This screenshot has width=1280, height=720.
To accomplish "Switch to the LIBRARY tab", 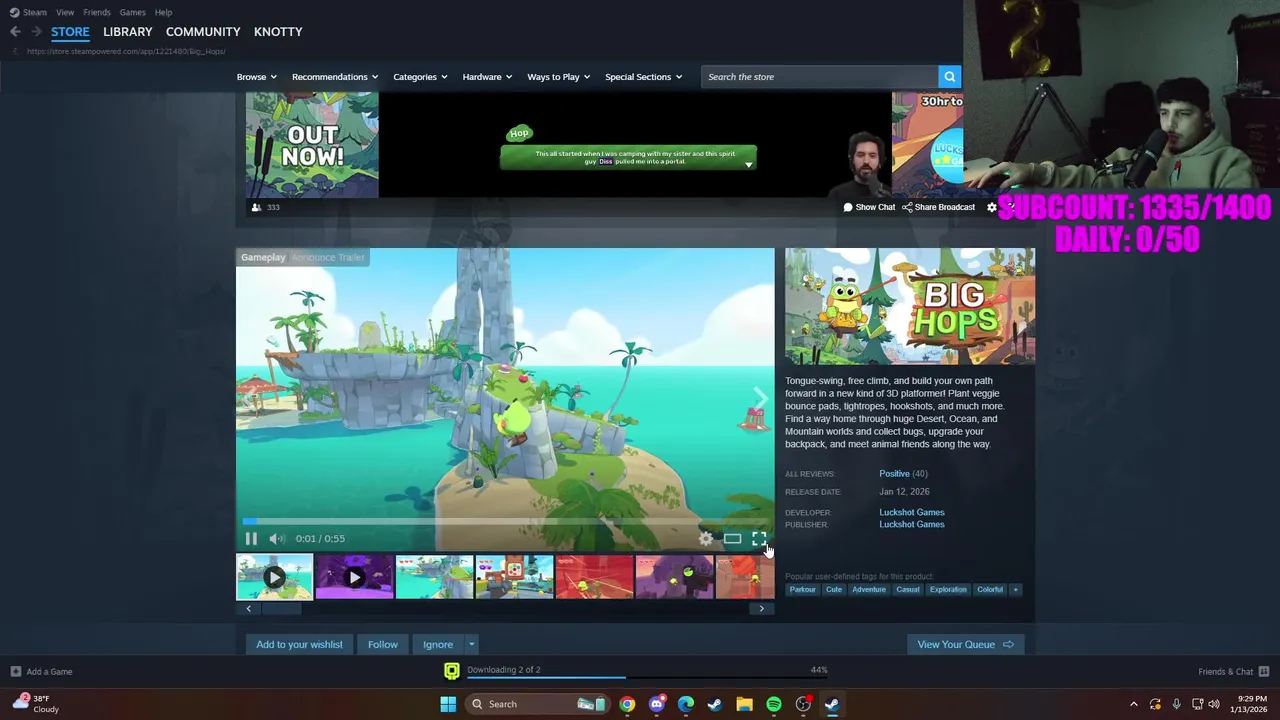I will (127, 32).
